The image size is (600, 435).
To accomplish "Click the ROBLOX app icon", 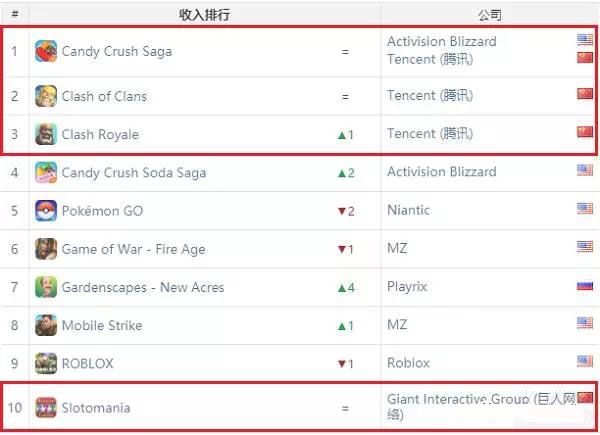I will click(x=46, y=363).
